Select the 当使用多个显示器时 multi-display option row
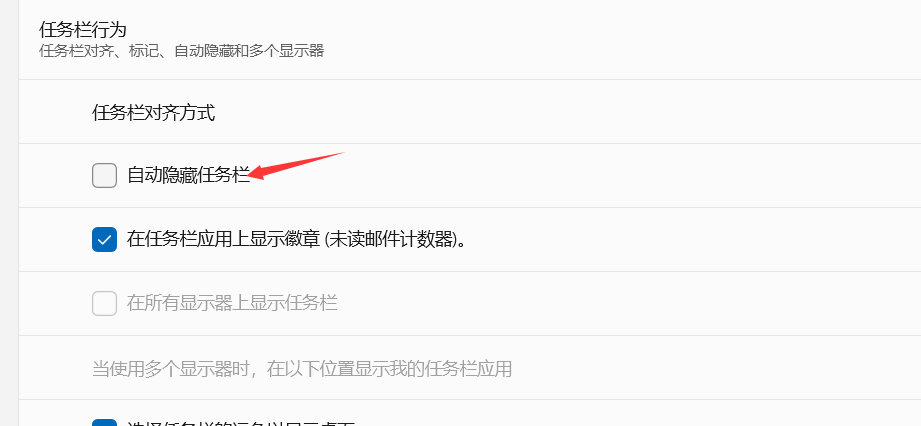Screen dimensions: 921x426 point(470,368)
